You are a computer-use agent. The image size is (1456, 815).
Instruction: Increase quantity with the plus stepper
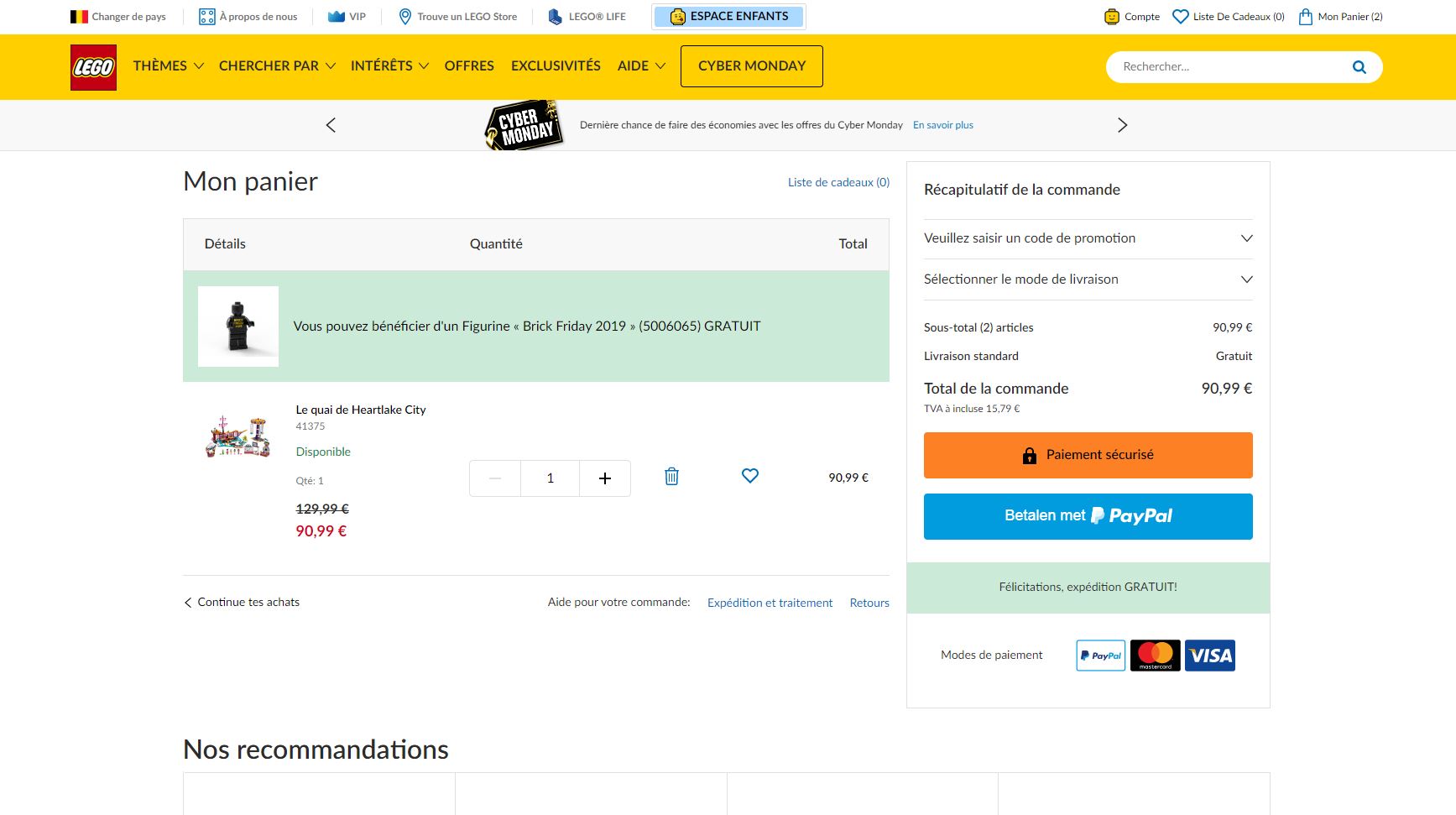point(605,478)
